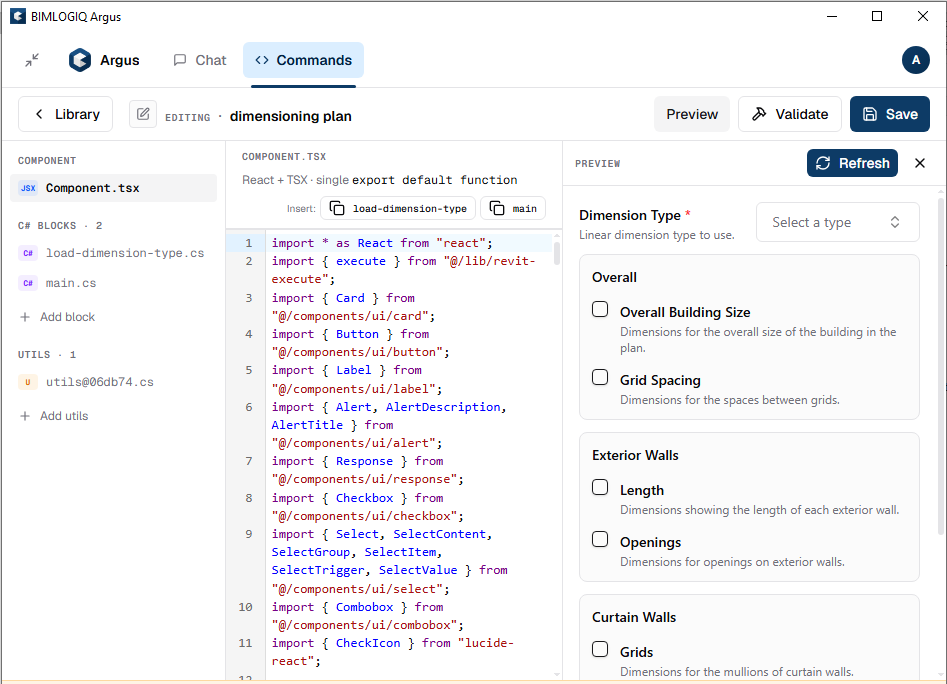
Task: Click the back chevron on Library
Action: pyautogui.click(x=39, y=114)
